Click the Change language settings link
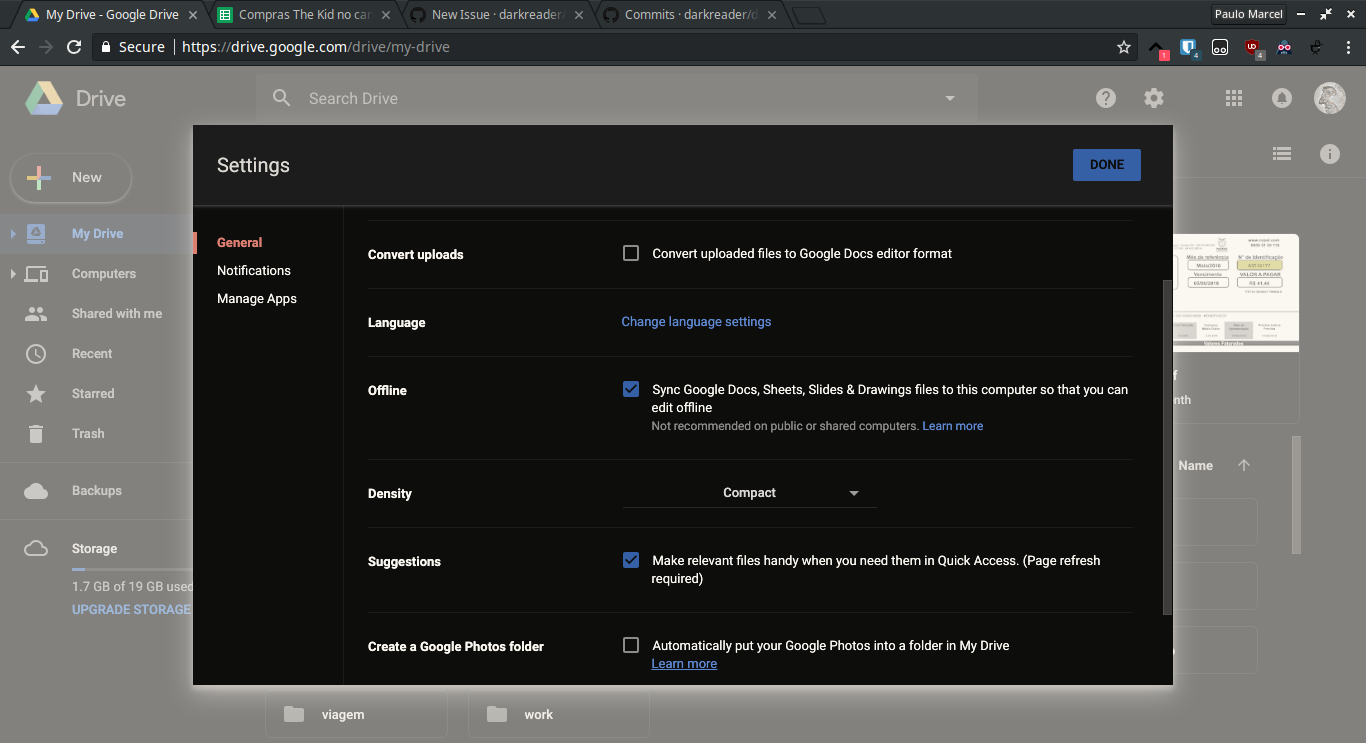 tap(696, 321)
